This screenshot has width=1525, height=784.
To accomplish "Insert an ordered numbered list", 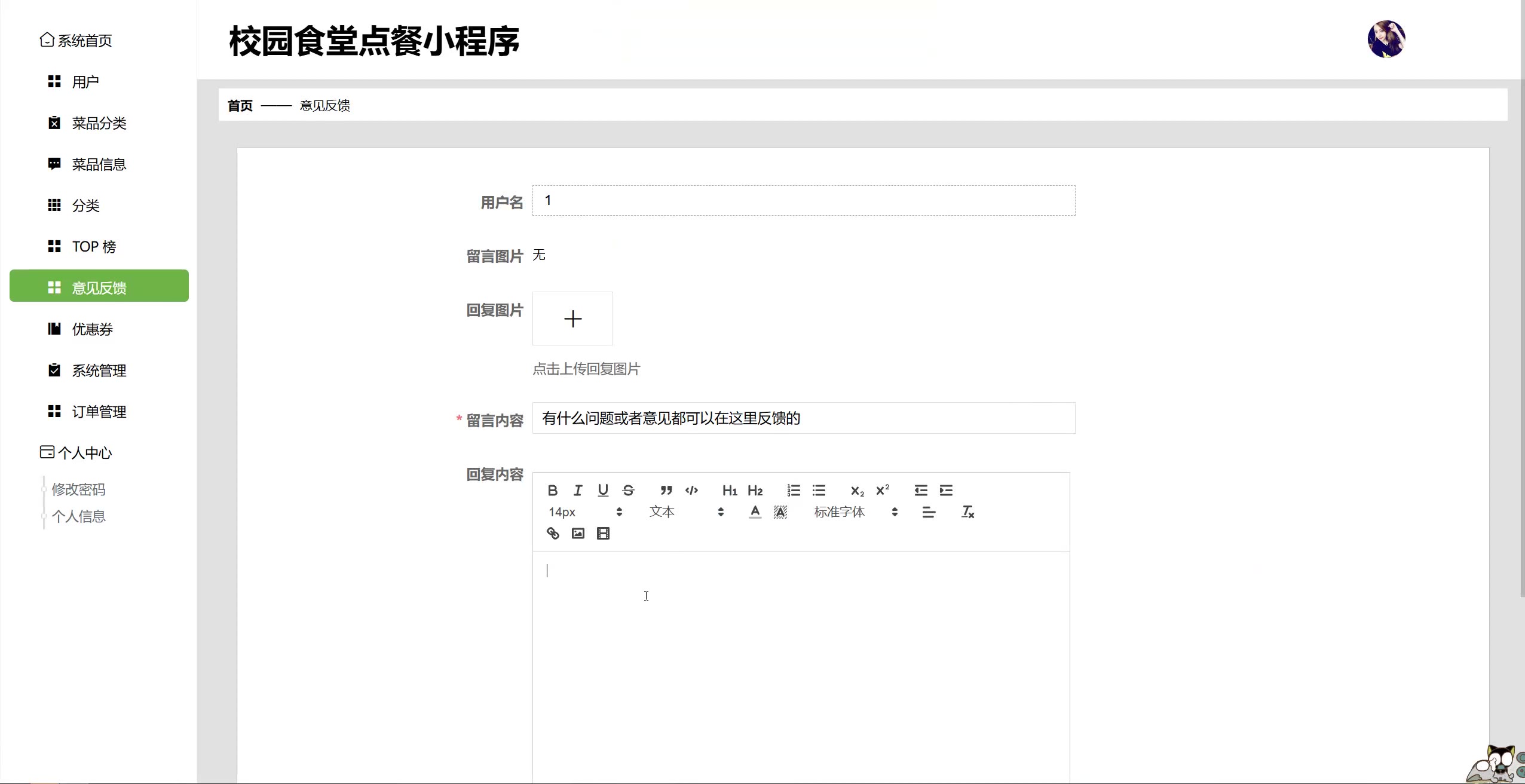I will [x=794, y=491].
